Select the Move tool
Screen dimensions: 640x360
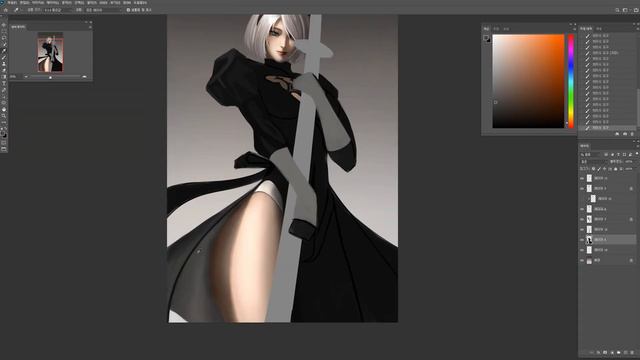point(4,24)
